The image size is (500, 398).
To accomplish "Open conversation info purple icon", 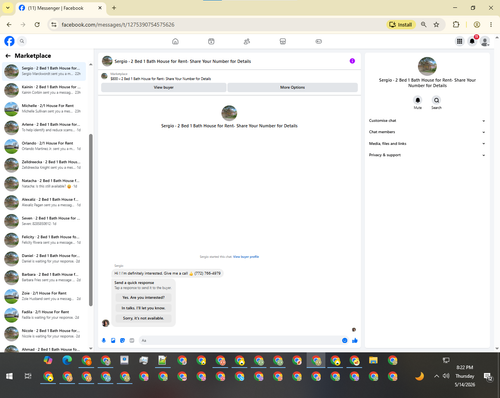I will click(352, 61).
